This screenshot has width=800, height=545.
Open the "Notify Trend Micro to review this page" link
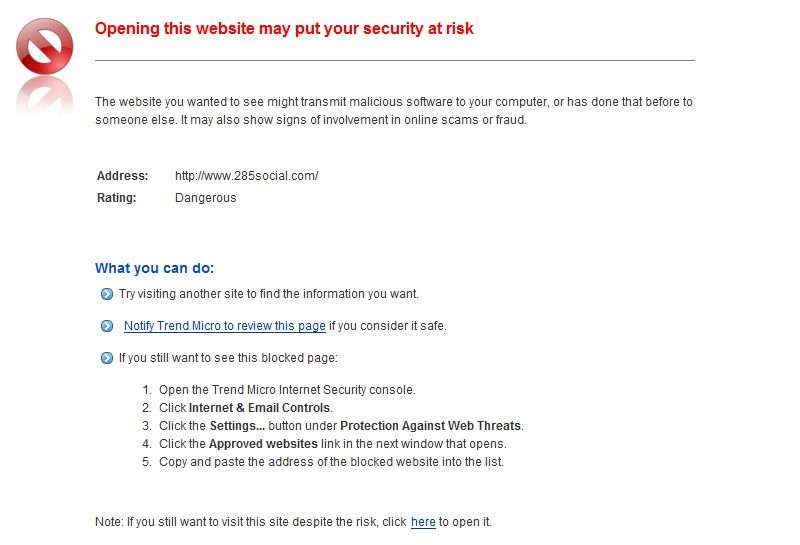click(x=225, y=326)
